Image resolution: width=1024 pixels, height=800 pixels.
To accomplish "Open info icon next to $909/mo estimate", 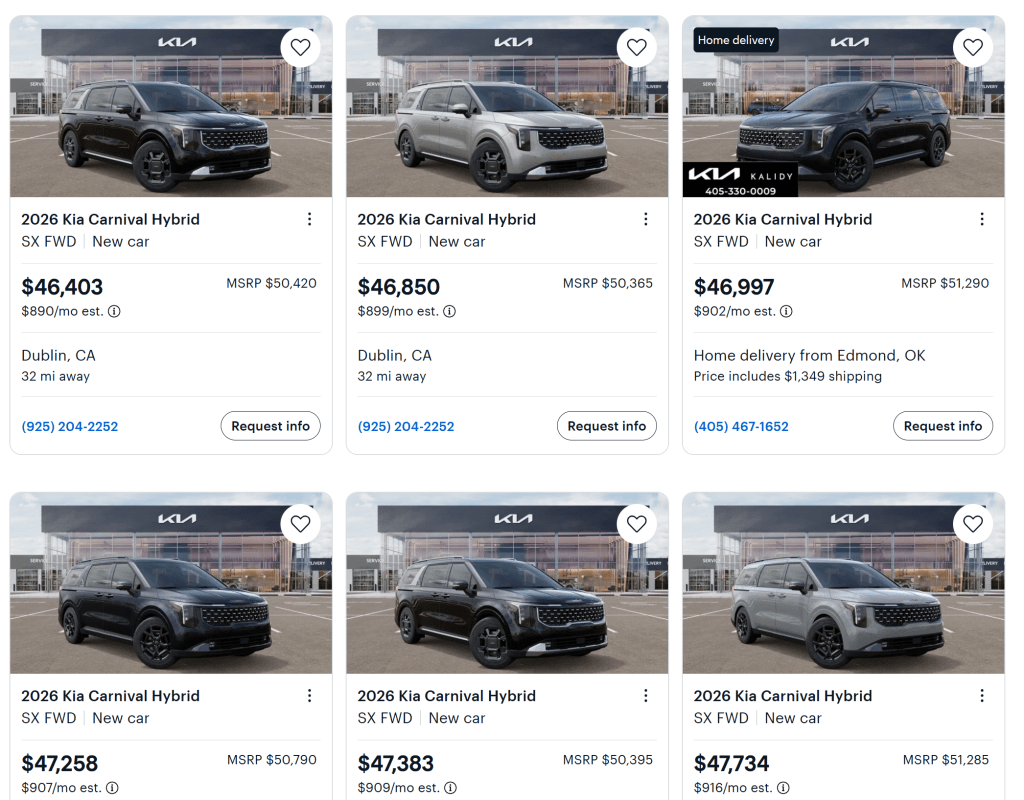I will tap(449, 788).
